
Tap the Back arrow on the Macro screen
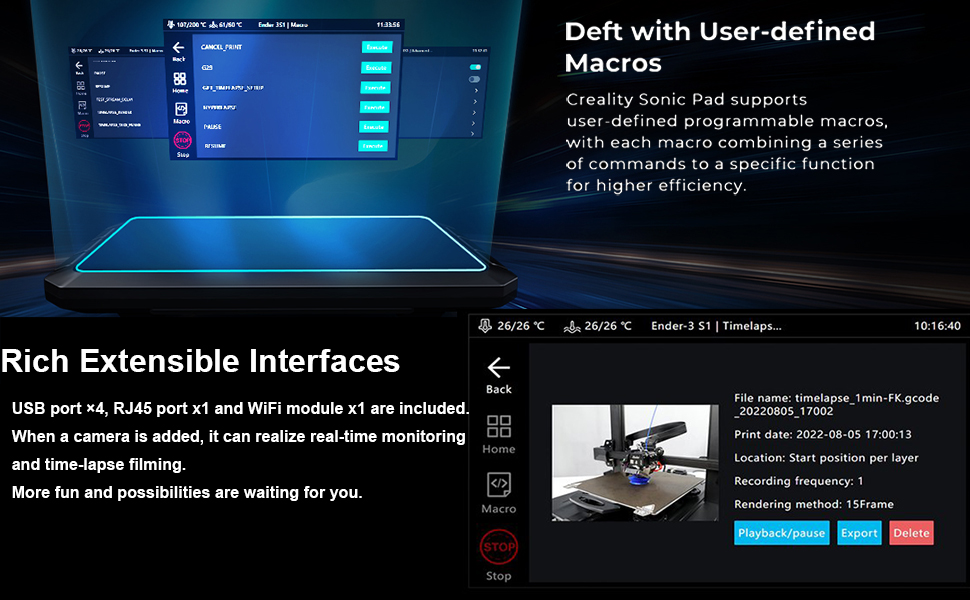179,47
